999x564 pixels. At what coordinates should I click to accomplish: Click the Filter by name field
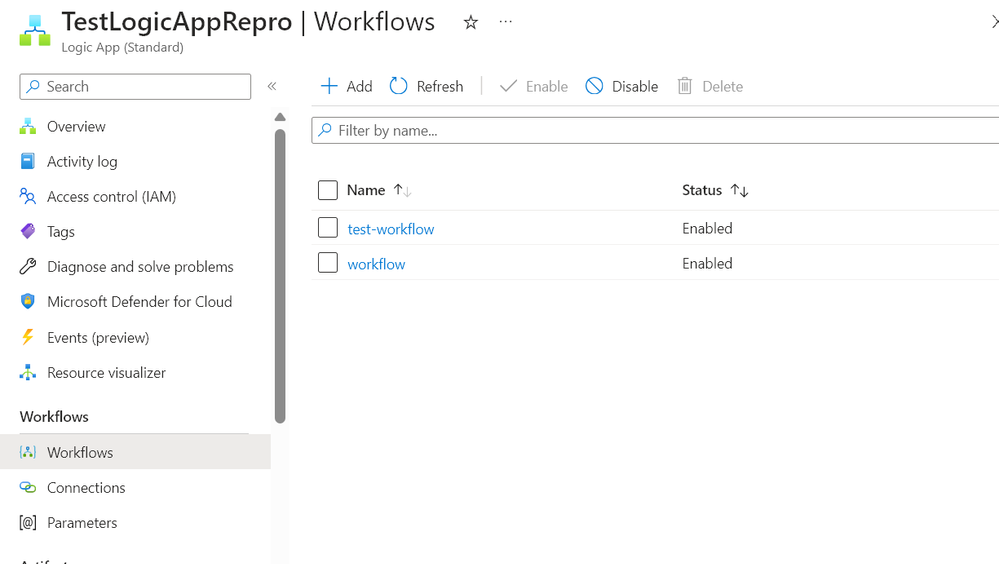click(655, 131)
